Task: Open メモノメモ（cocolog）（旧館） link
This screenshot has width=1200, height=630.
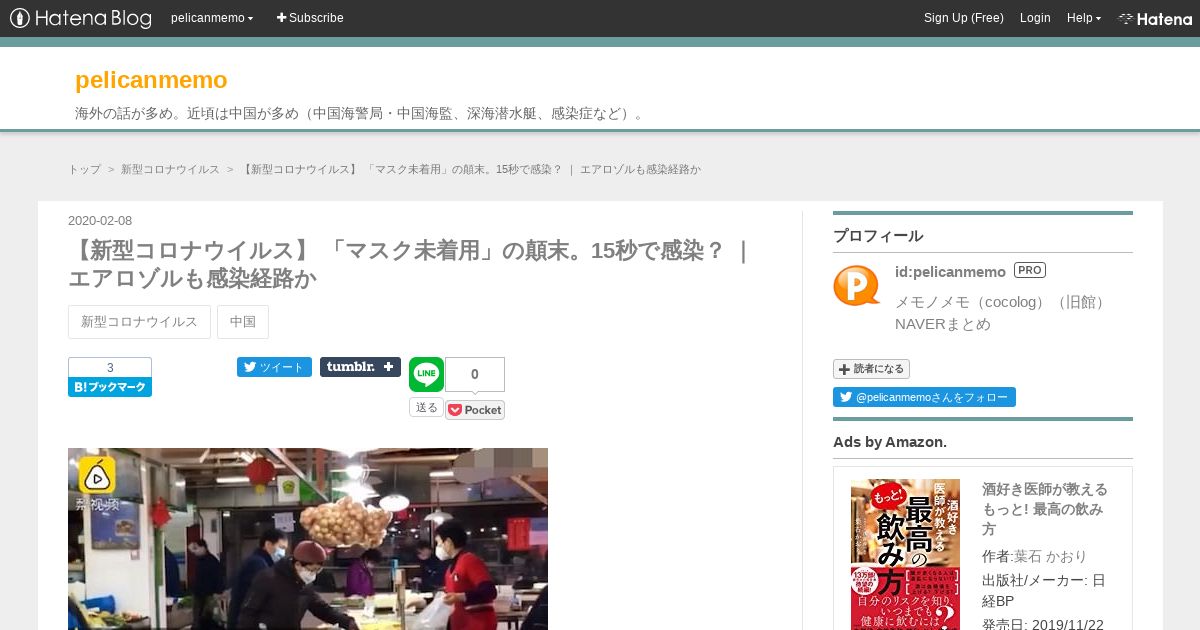Action: pos(1003,302)
